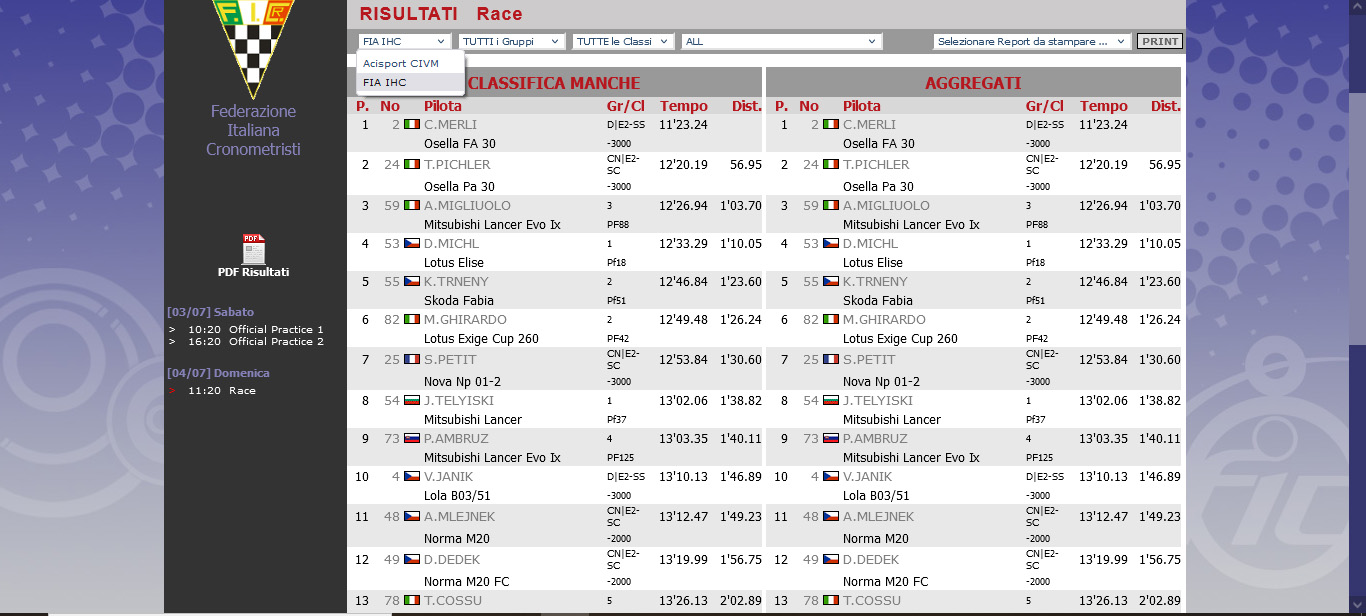This screenshot has width=1366, height=616.
Task: Click J.TELYISKI's flag in Classifica Manche
Action: [412, 401]
